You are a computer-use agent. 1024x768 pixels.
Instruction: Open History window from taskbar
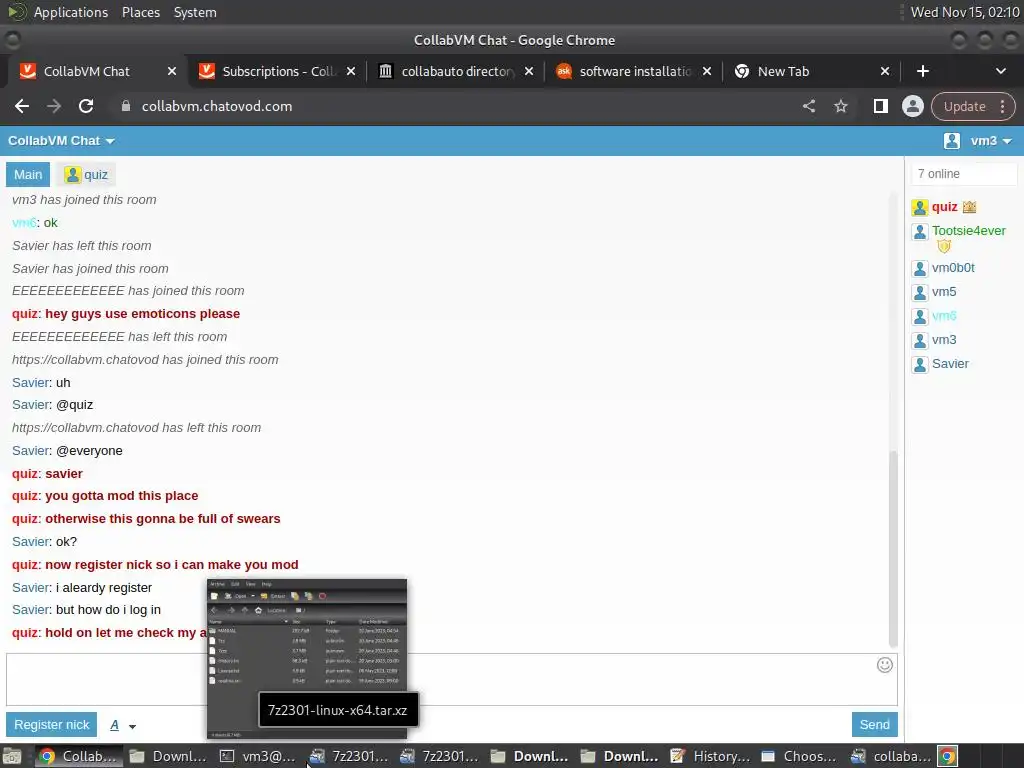coord(711,756)
